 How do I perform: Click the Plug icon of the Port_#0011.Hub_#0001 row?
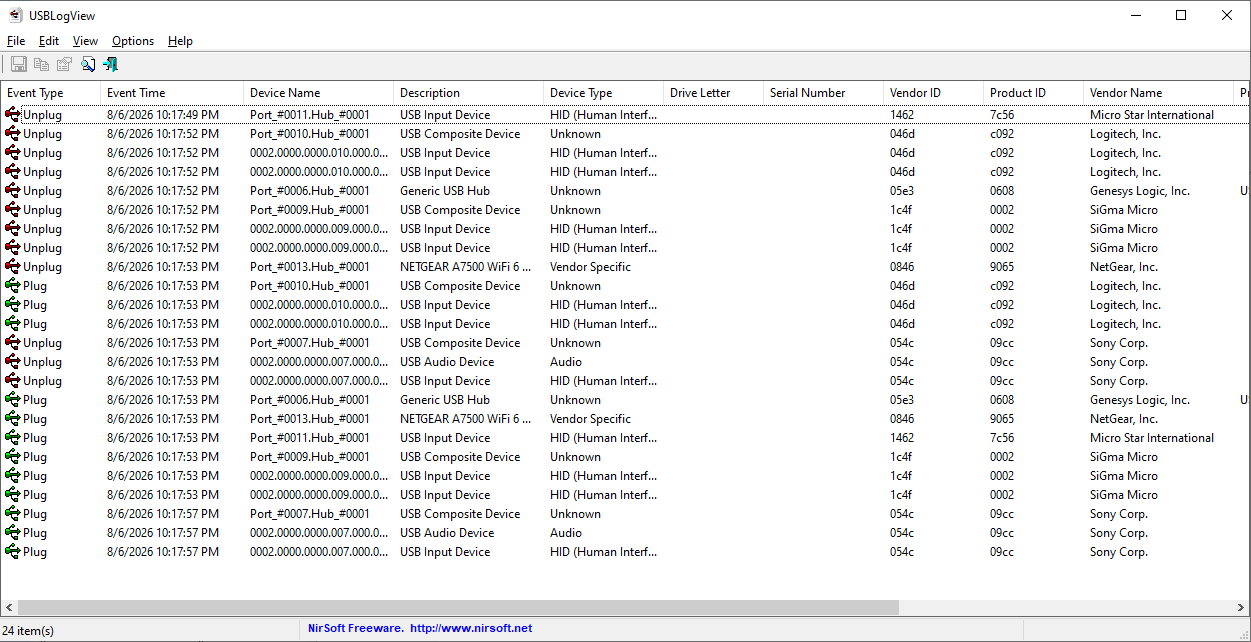[x=12, y=438]
